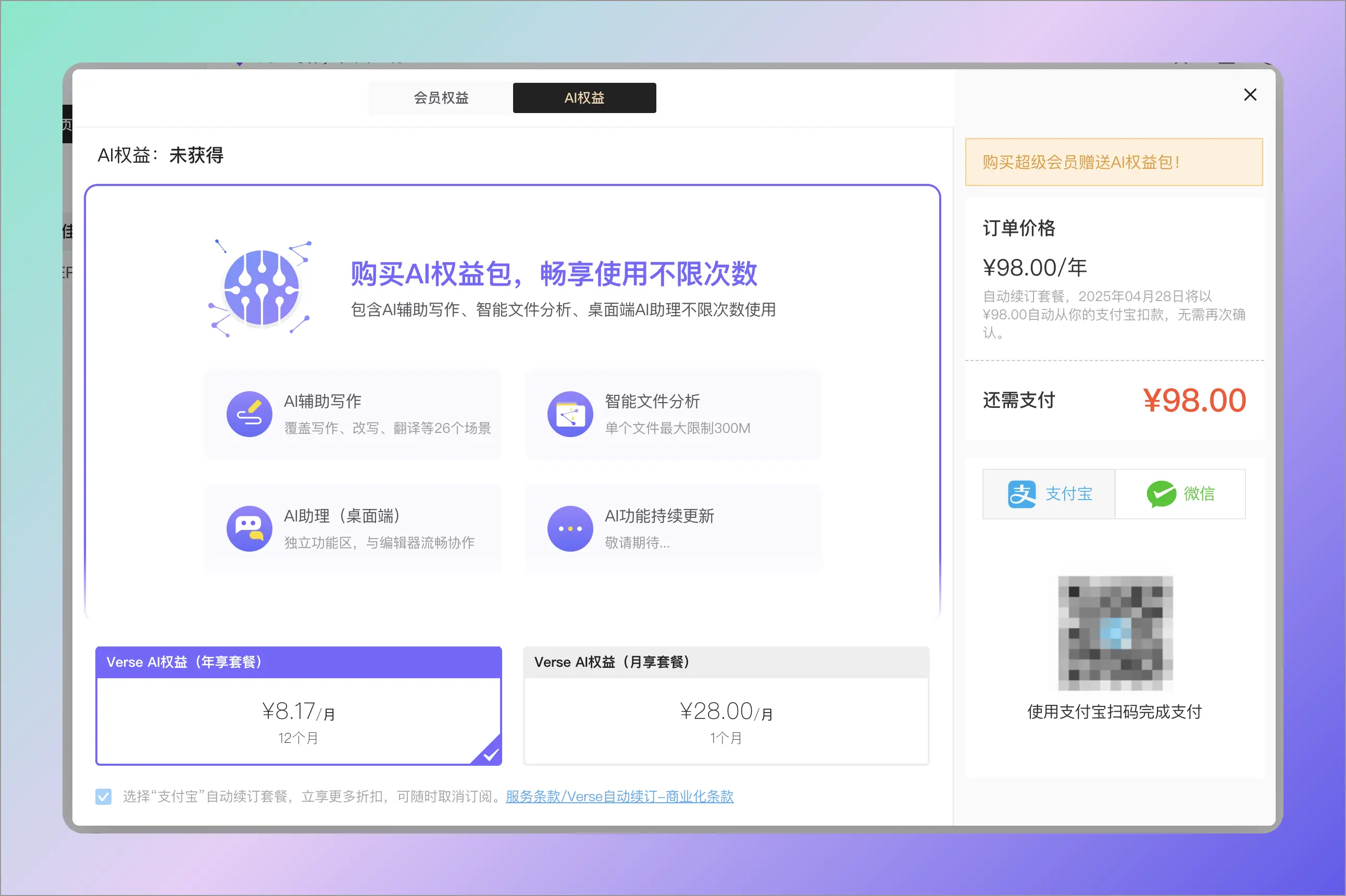Uncheck the 支付宝自动续订套餐 checkbox
Screen dimensions: 1346x896
pos(104,796)
